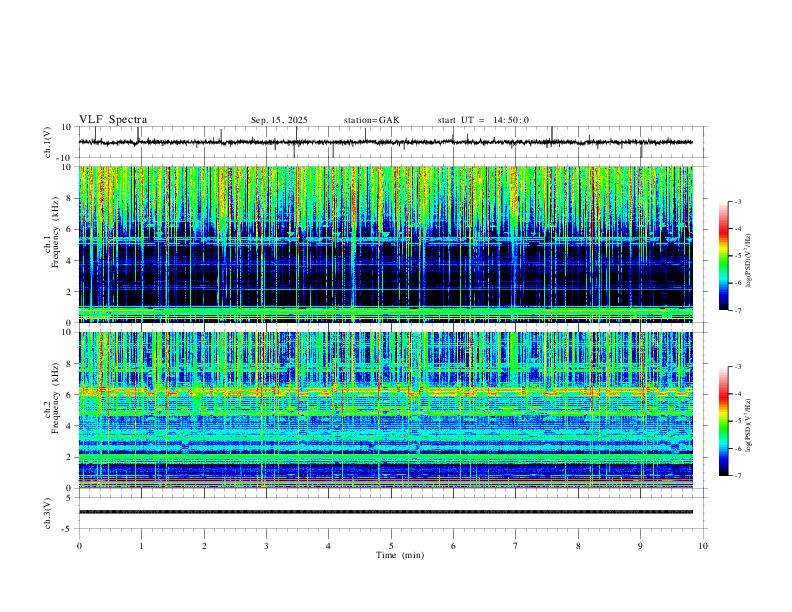Viewport: 792px width, 612px height.
Task: Click the ch.3 flat trace line
Action: click(385, 512)
